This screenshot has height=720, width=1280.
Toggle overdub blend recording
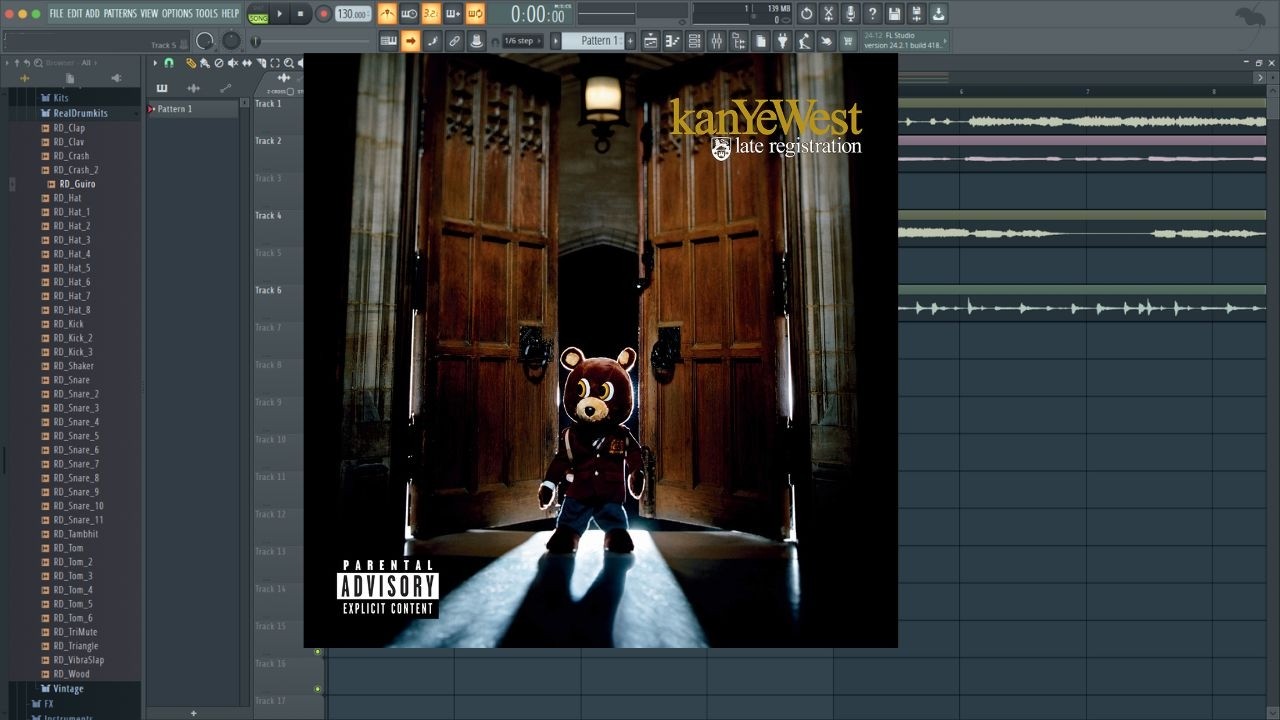pos(453,14)
